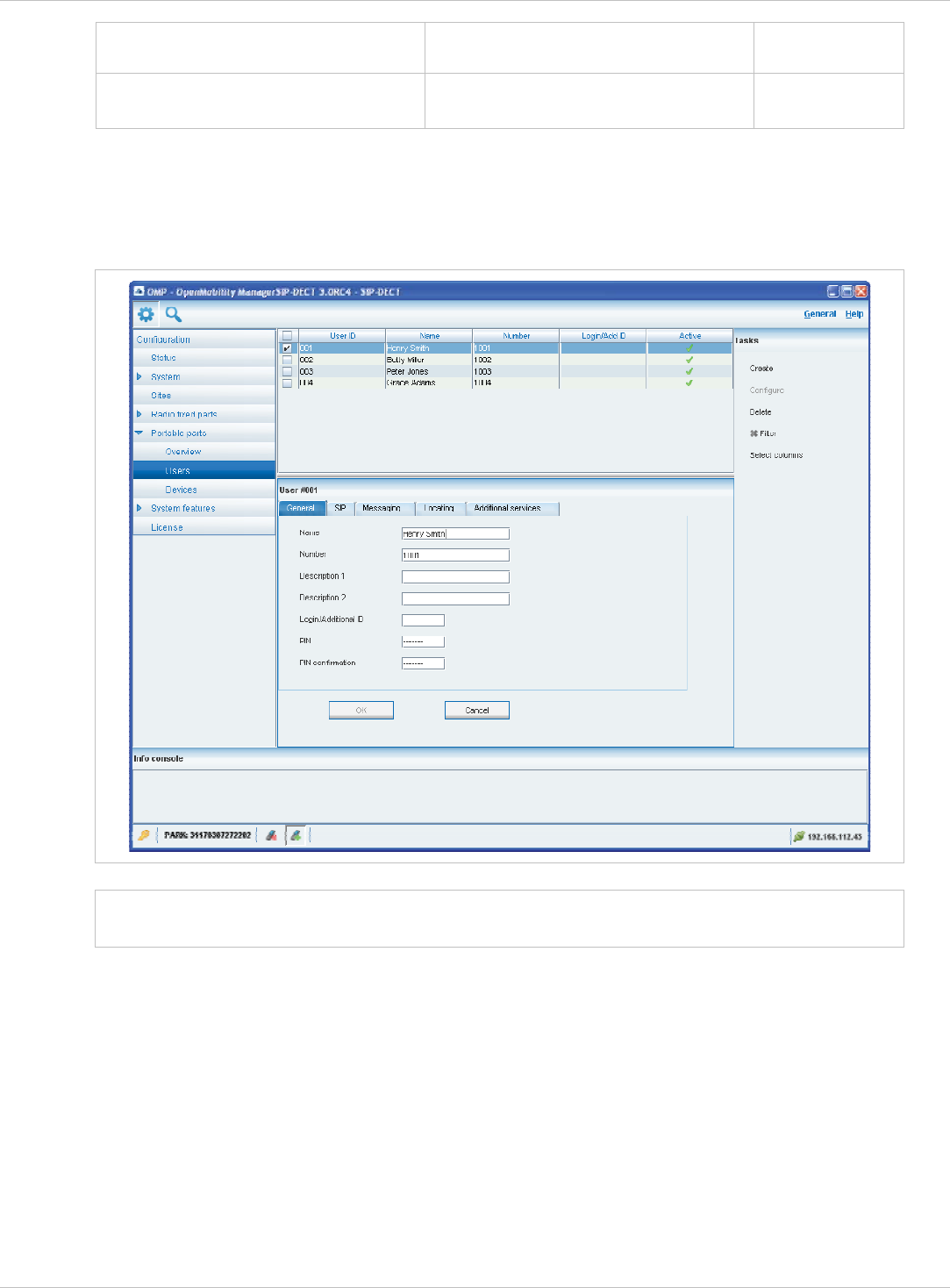Click the Active checkmark for Henry Smith
Image resolution: width=950 pixels, height=1288 pixels.
(x=689, y=348)
